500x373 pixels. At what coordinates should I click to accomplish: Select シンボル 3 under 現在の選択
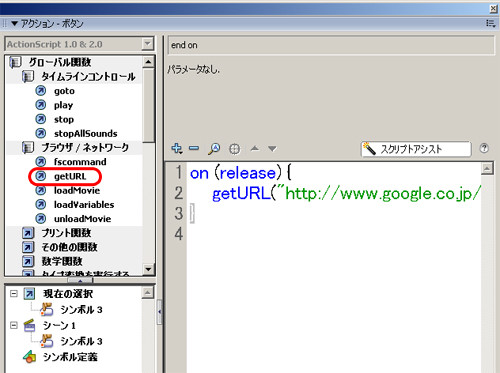pos(81,310)
